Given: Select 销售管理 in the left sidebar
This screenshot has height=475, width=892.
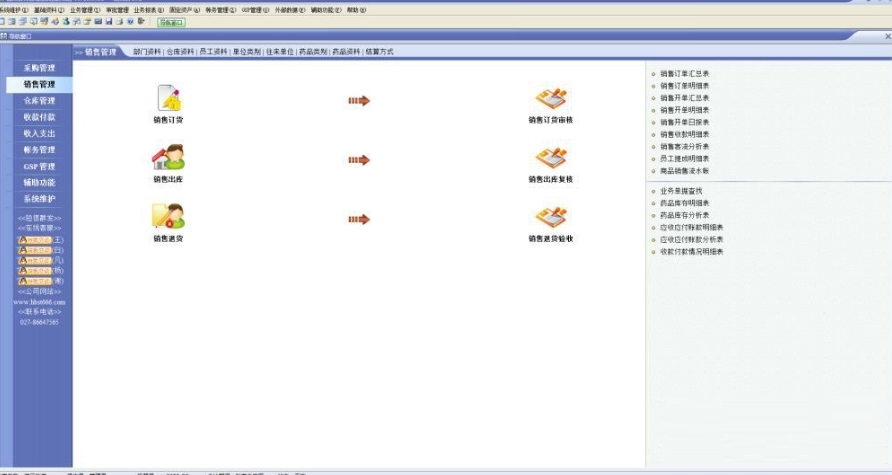Looking at the screenshot, I should click(x=39, y=84).
